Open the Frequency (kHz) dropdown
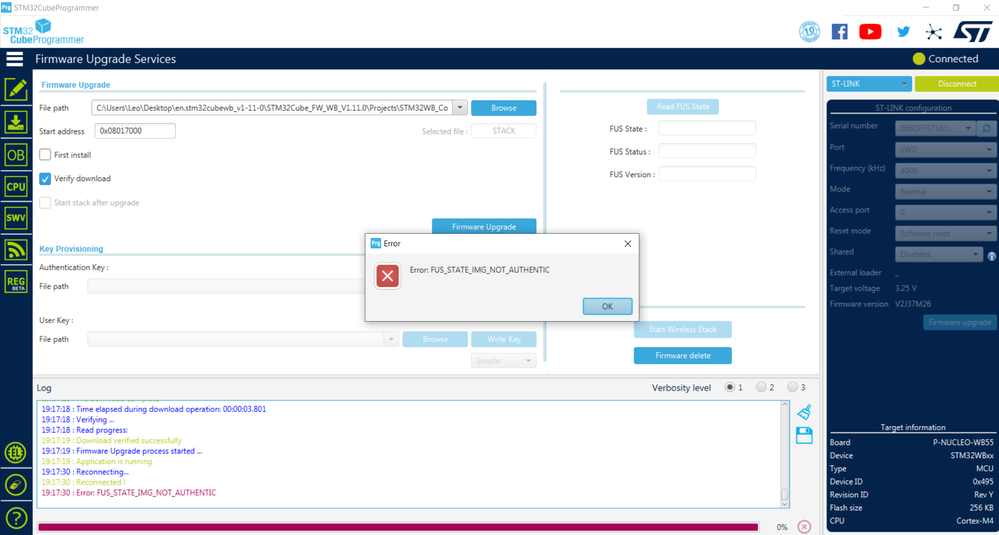This screenshot has height=535, width=999. 945,171
